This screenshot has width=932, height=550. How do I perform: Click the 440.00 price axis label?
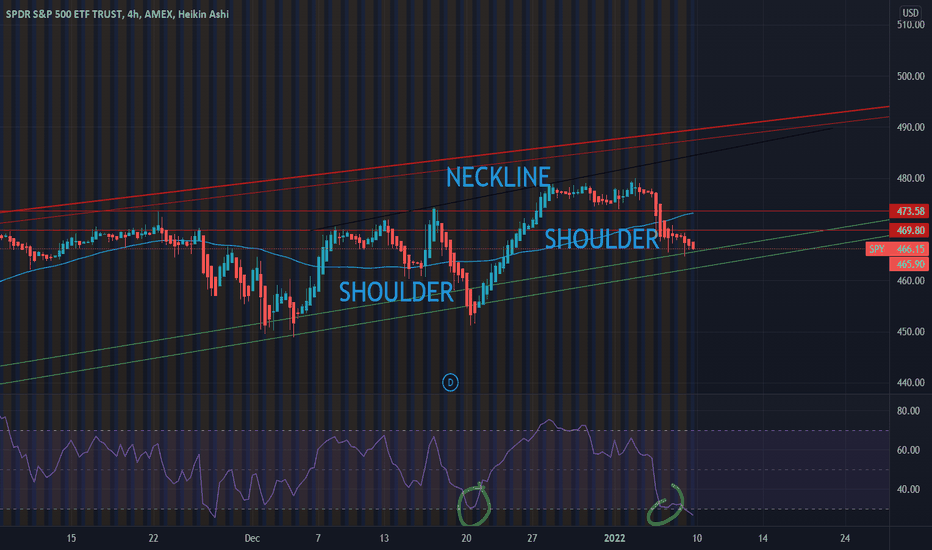pyautogui.click(x=910, y=383)
